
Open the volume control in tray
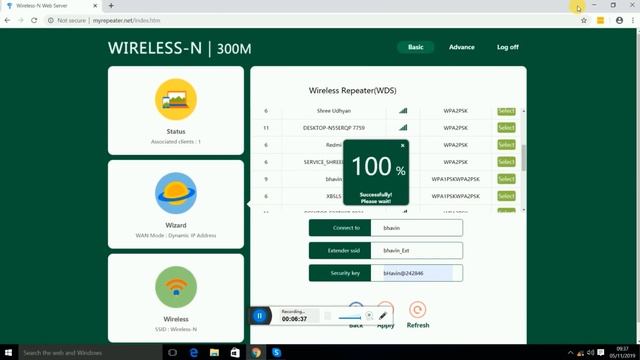tap(590, 352)
